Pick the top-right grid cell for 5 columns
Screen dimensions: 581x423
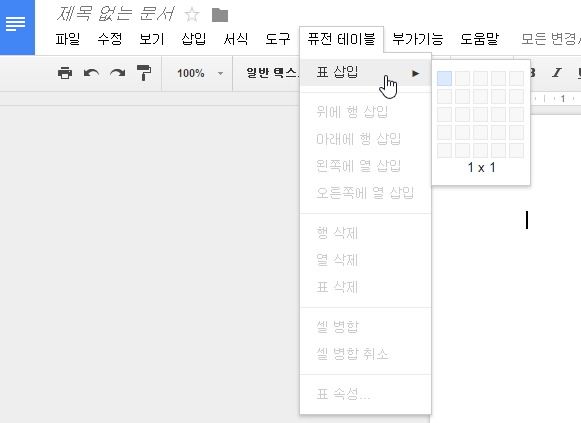516,79
